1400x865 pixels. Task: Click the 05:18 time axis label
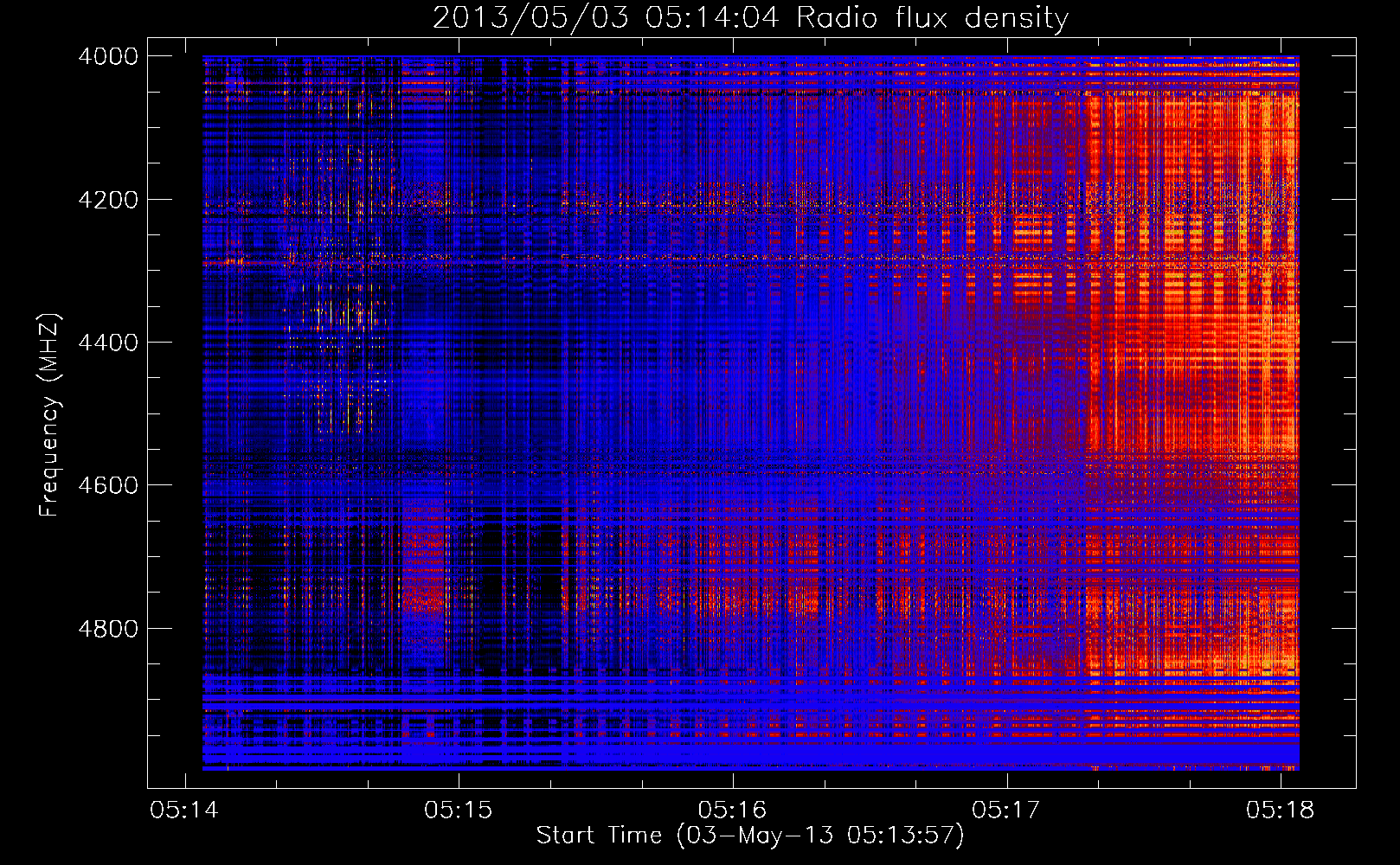click(x=1280, y=810)
